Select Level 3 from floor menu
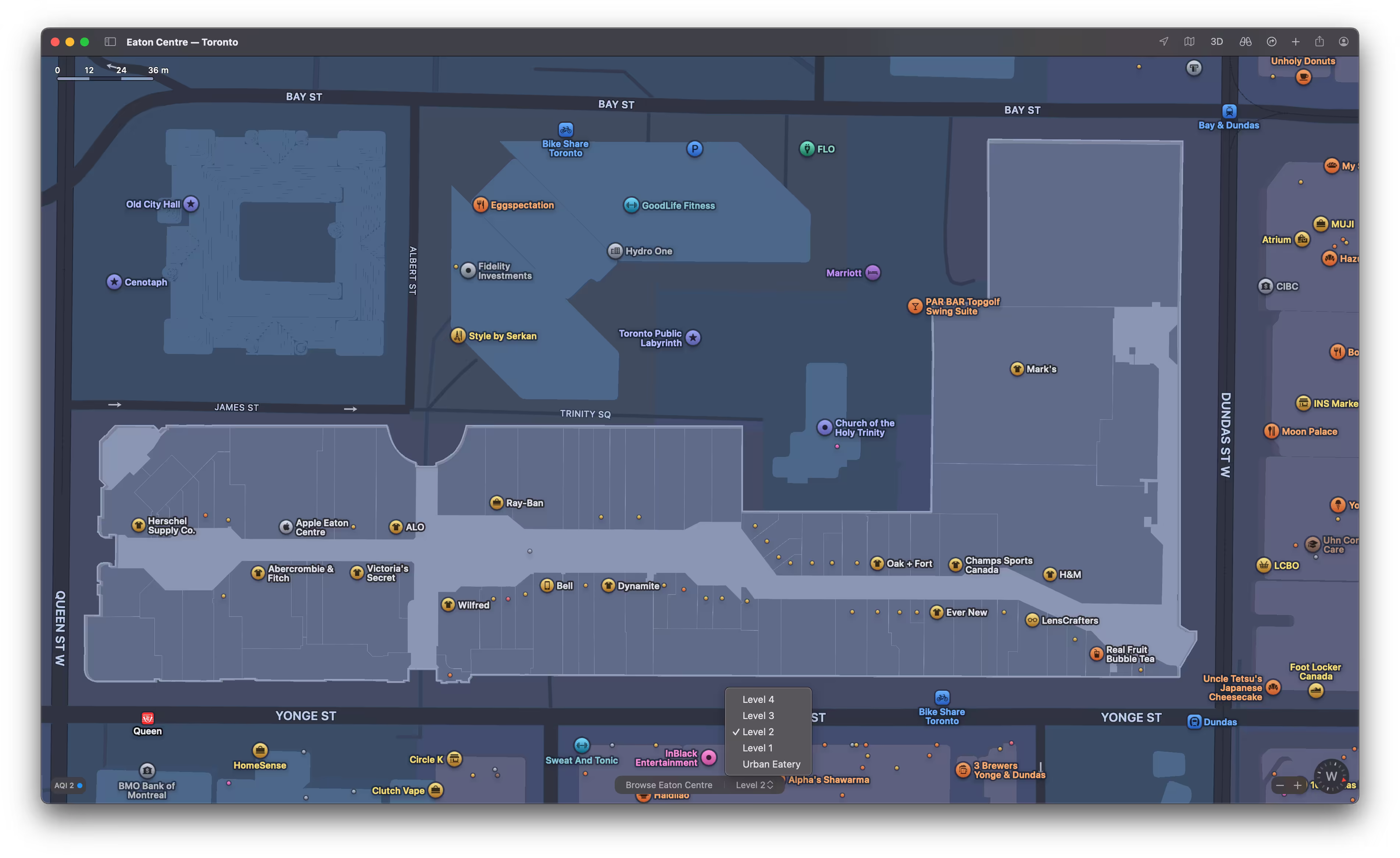 click(x=758, y=715)
